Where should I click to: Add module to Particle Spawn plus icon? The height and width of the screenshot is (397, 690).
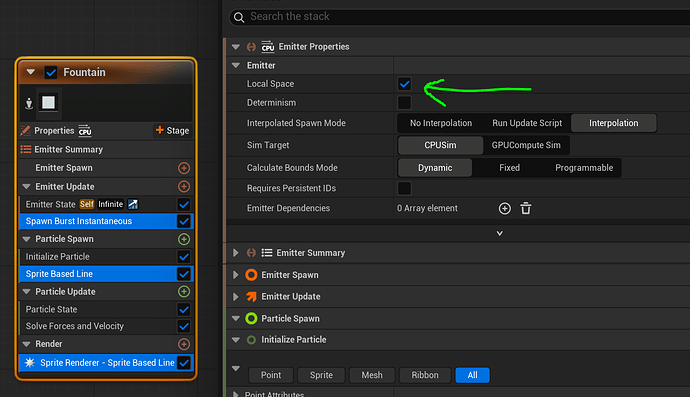(184, 239)
